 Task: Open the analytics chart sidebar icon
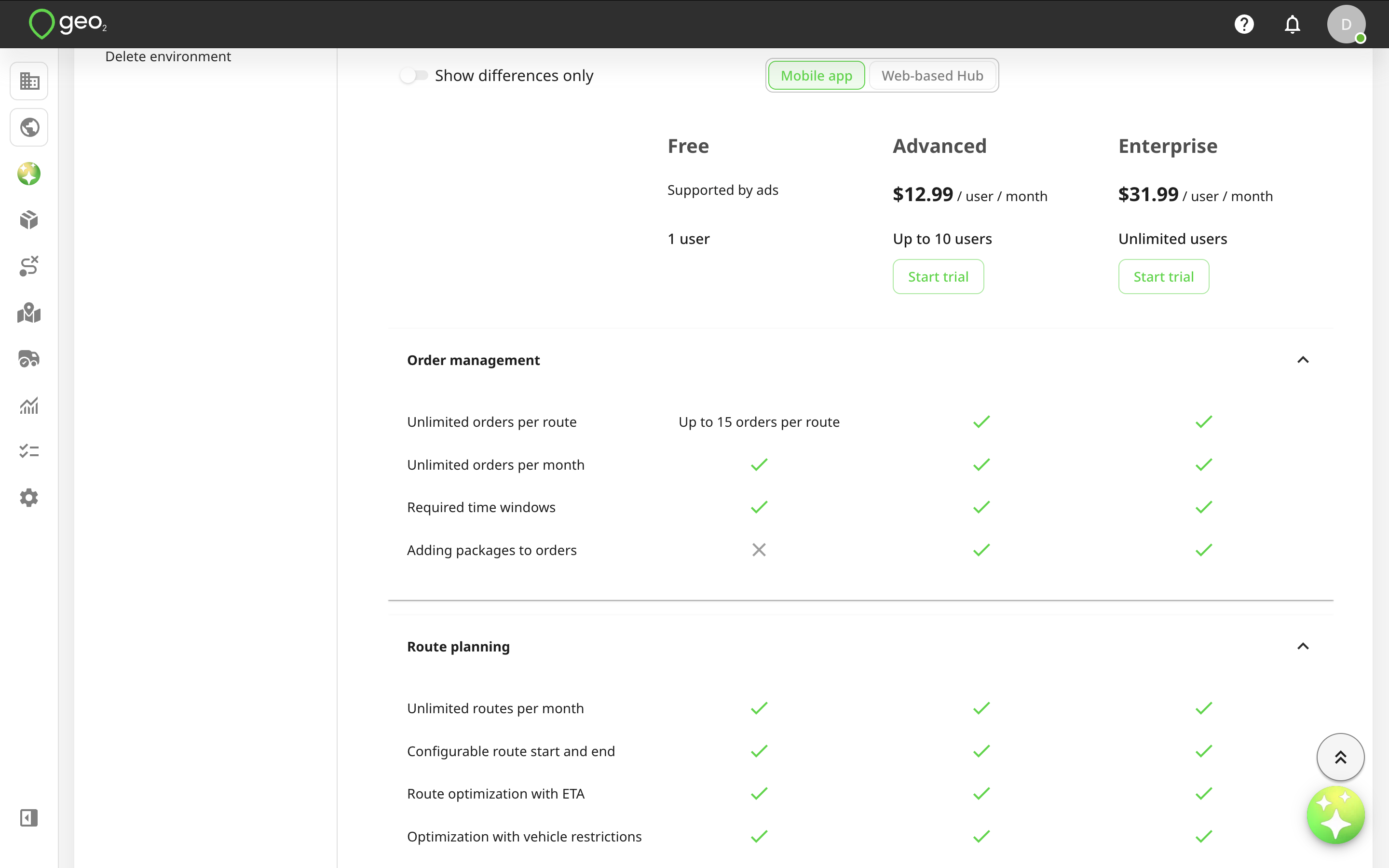coord(29,405)
